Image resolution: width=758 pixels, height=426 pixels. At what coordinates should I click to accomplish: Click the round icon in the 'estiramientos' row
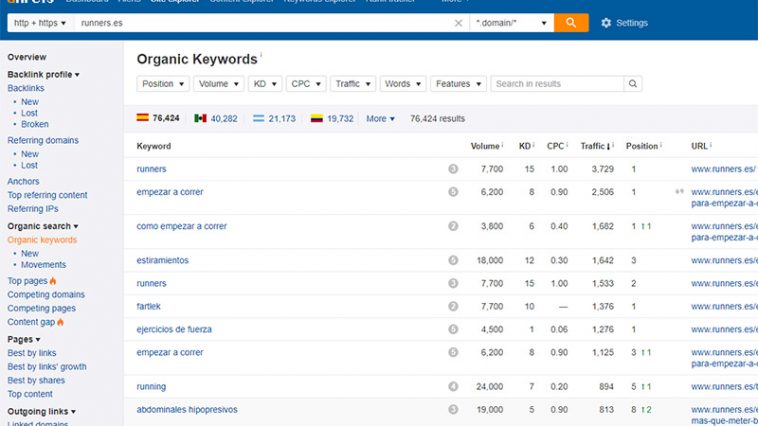pyautogui.click(x=453, y=260)
